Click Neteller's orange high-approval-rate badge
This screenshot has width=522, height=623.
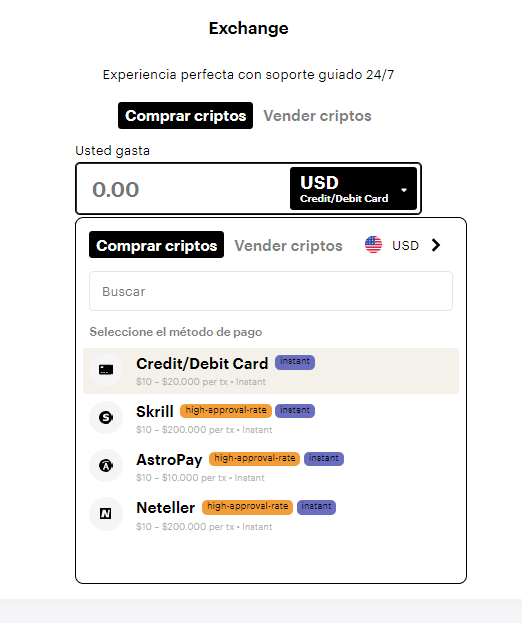pyautogui.click(x=247, y=507)
